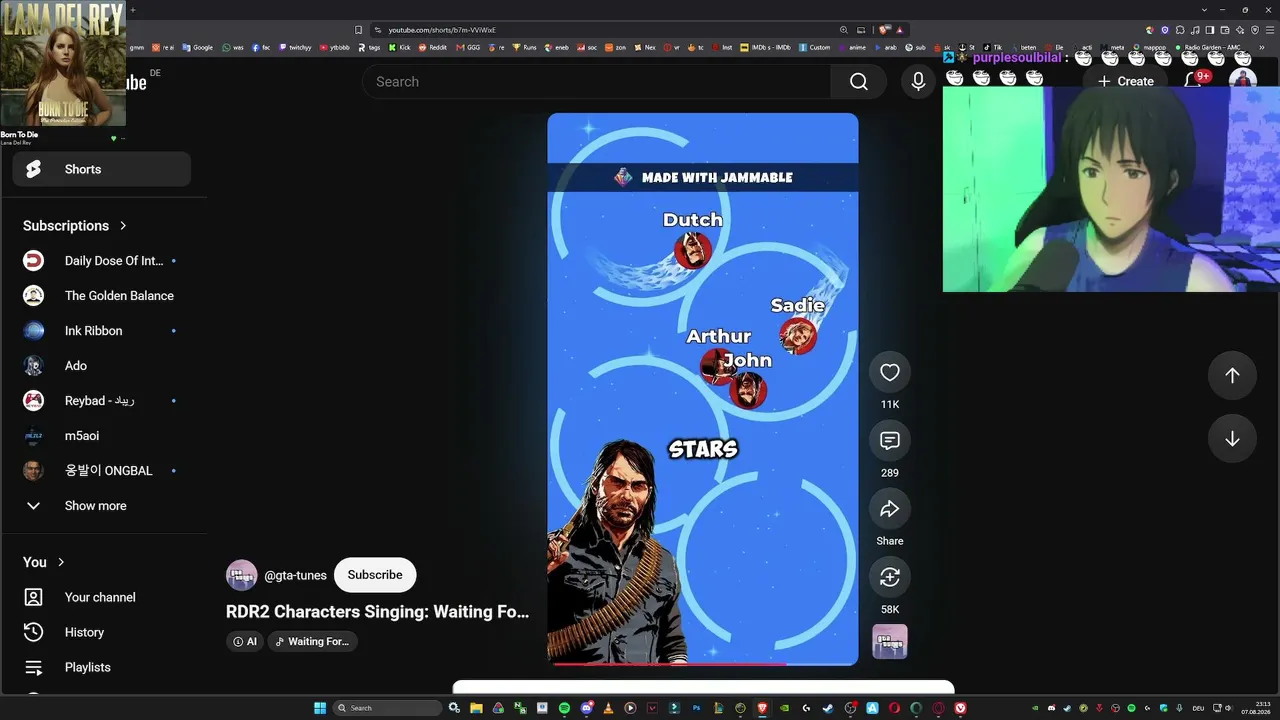The image size is (1280, 720).
Task: Open Brave Wallet icon
Action: [x=1224, y=30]
